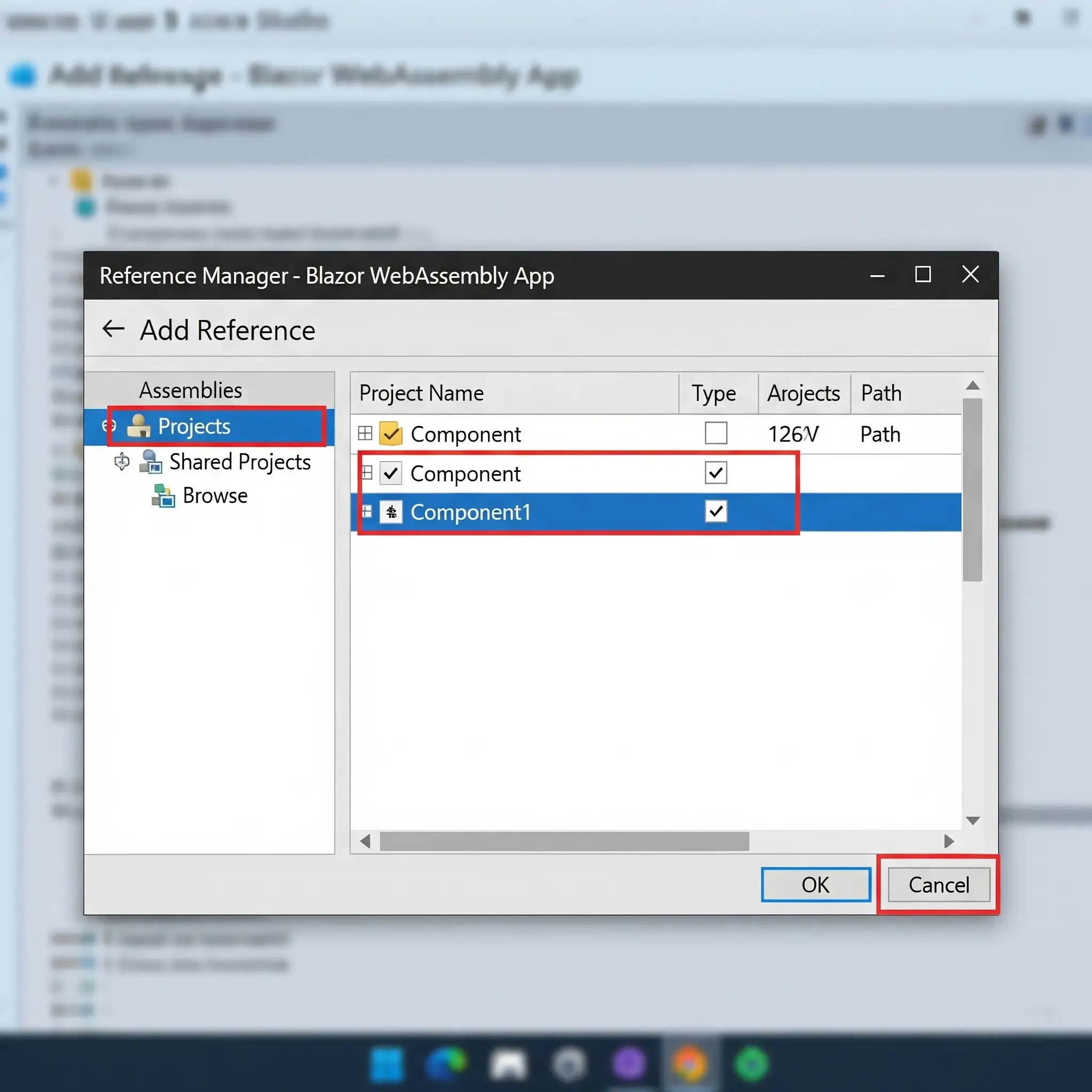Click the 'Path' cell in first row
The width and height of the screenshot is (1092, 1092).
880,434
